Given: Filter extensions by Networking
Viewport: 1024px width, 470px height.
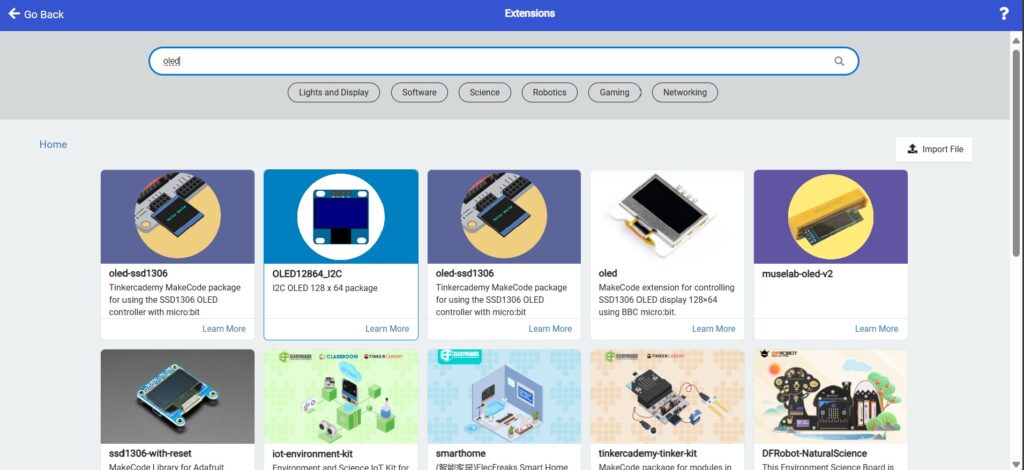Looking at the screenshot, I should pyautogui.click(x=685, y=92).
